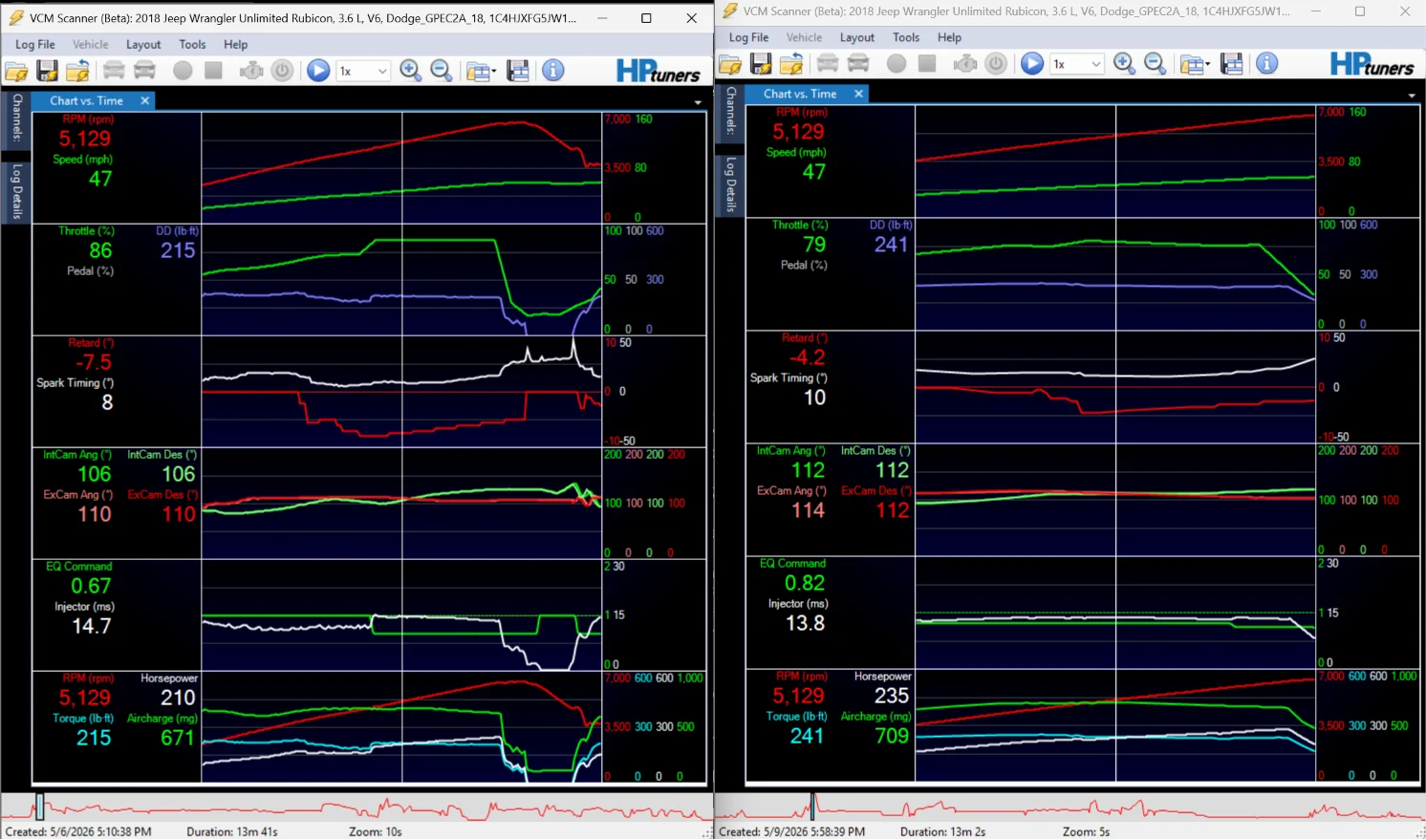Expand the layout icon dropdown arrow, left window

pos(494,72)
